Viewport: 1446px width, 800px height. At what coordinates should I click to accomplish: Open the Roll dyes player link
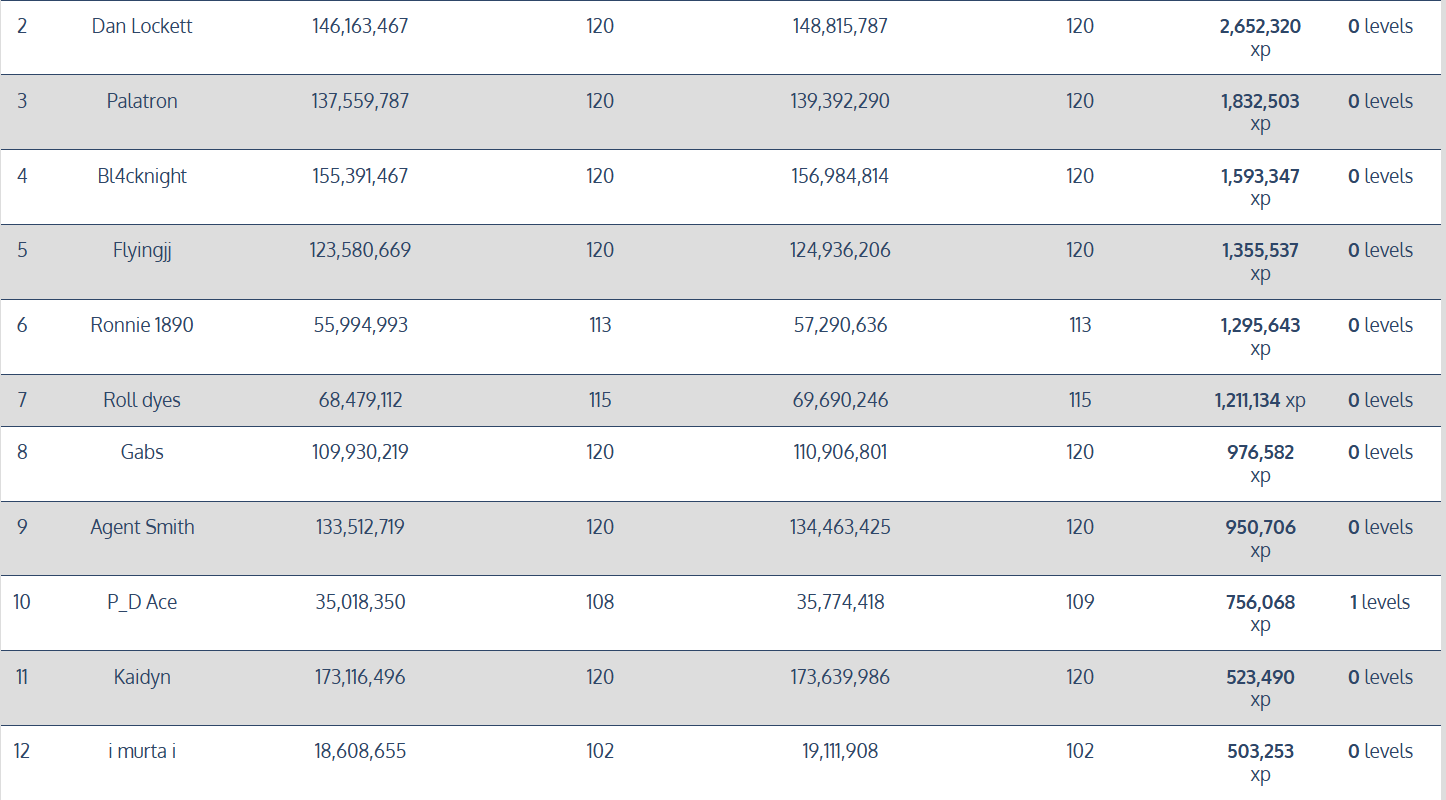tap(142, 401)
